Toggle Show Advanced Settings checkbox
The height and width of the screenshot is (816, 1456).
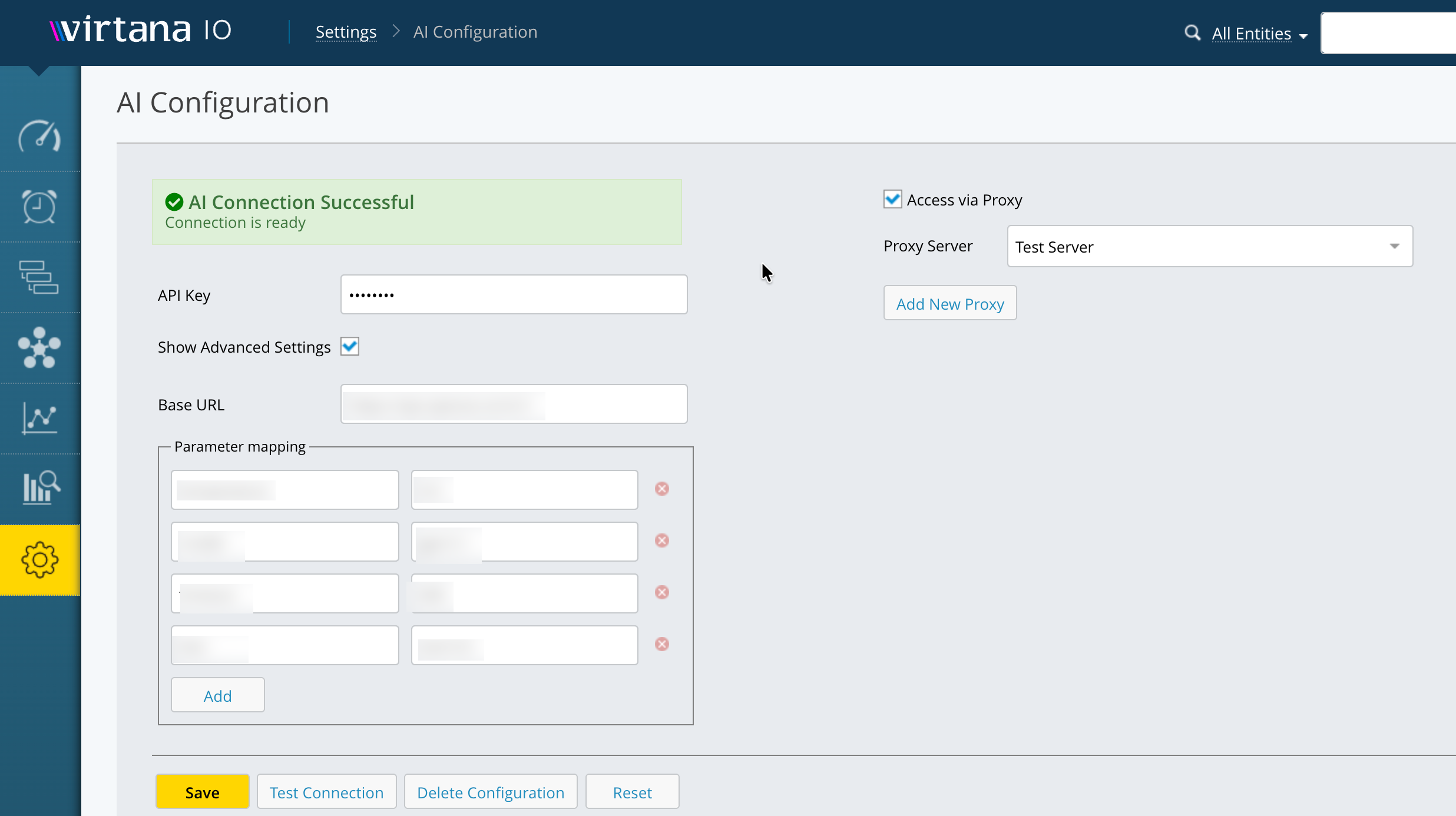click(x=350, y=347)
